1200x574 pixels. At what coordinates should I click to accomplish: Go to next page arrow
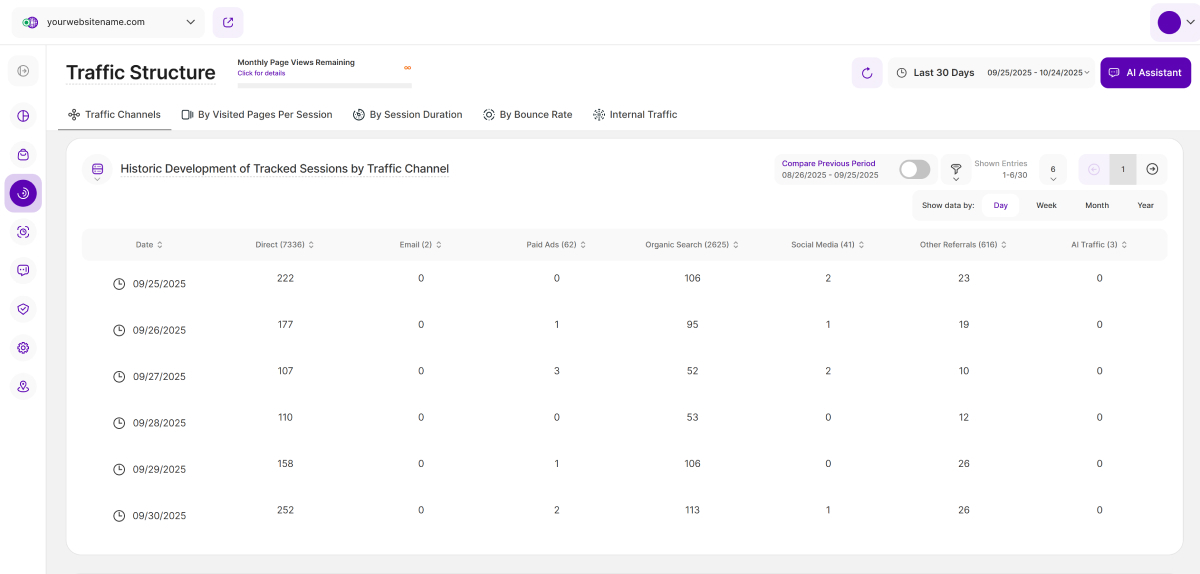[1152, 169]
